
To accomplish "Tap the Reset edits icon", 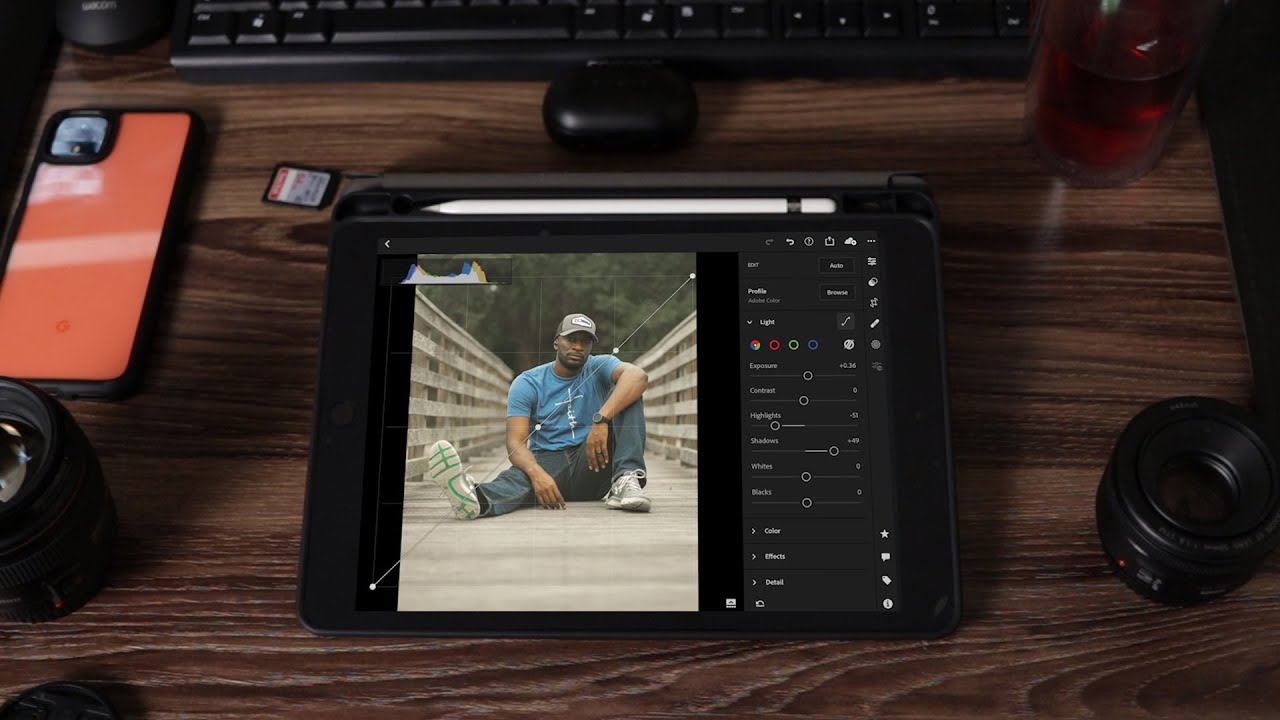I will (x=760, y=604).
